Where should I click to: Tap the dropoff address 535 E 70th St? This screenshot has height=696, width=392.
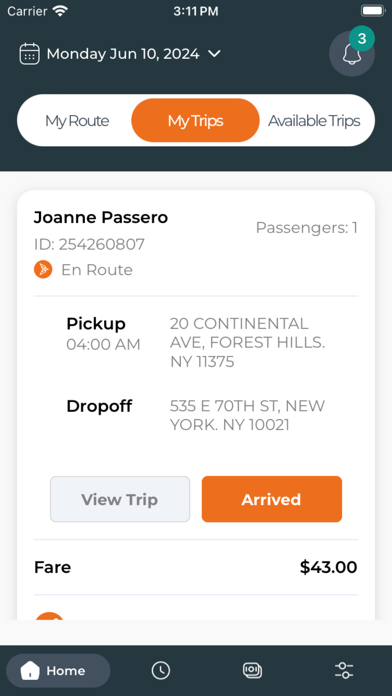tap(247, 415)
